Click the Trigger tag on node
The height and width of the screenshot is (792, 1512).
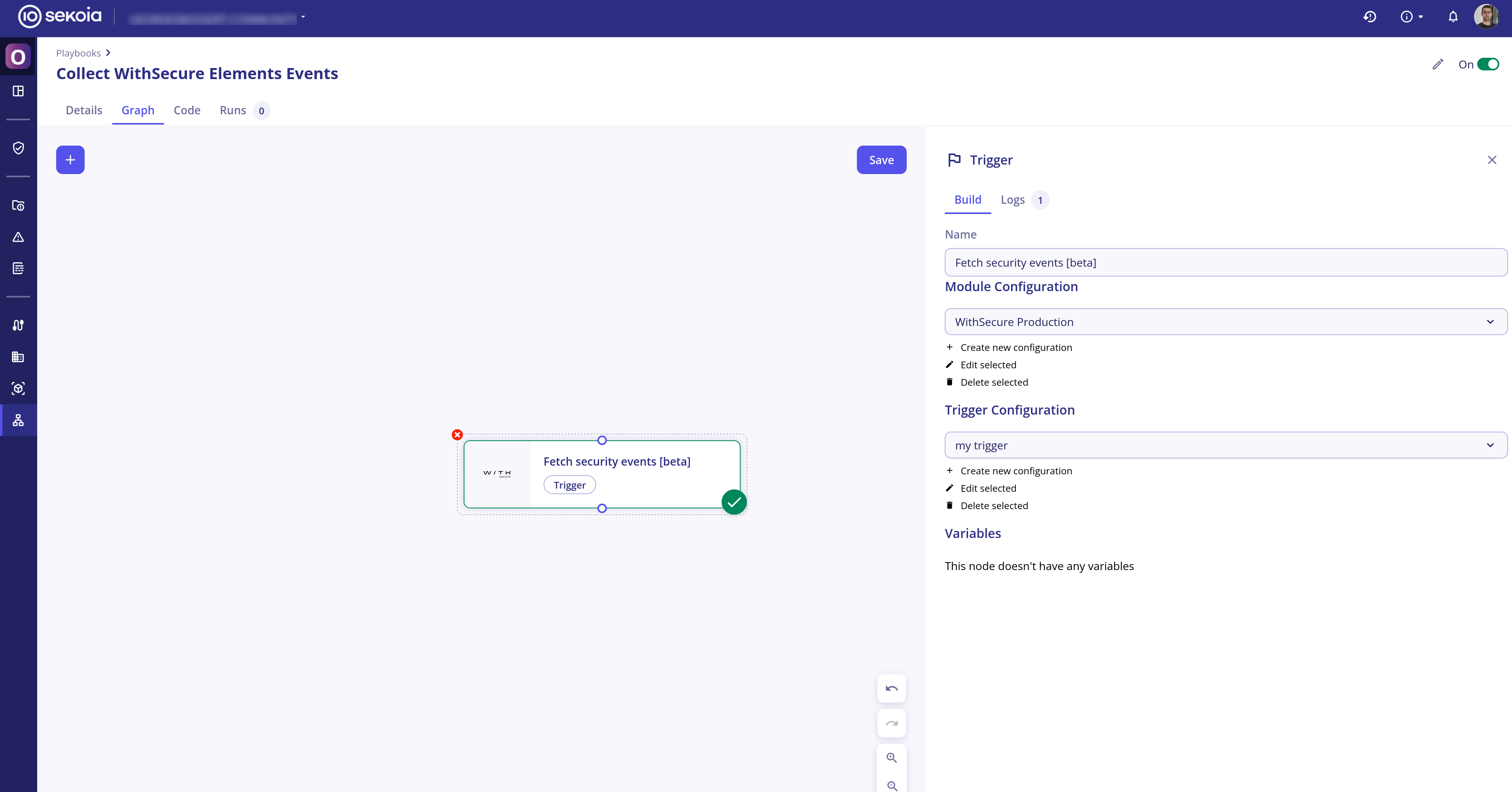coord(569,485)
